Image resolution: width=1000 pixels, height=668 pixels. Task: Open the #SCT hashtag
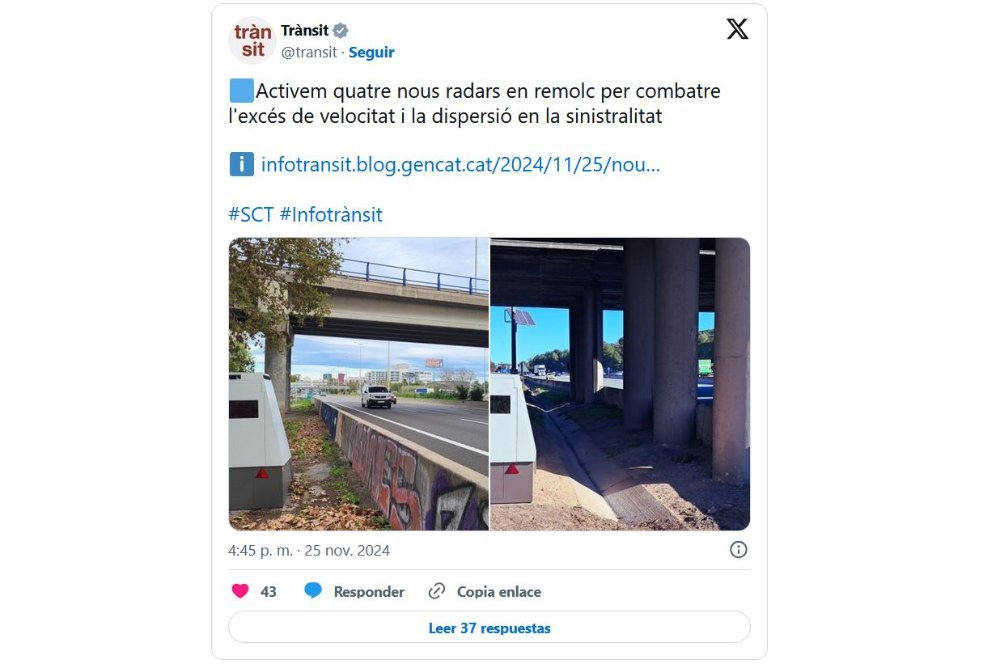[x=251, y=214]
